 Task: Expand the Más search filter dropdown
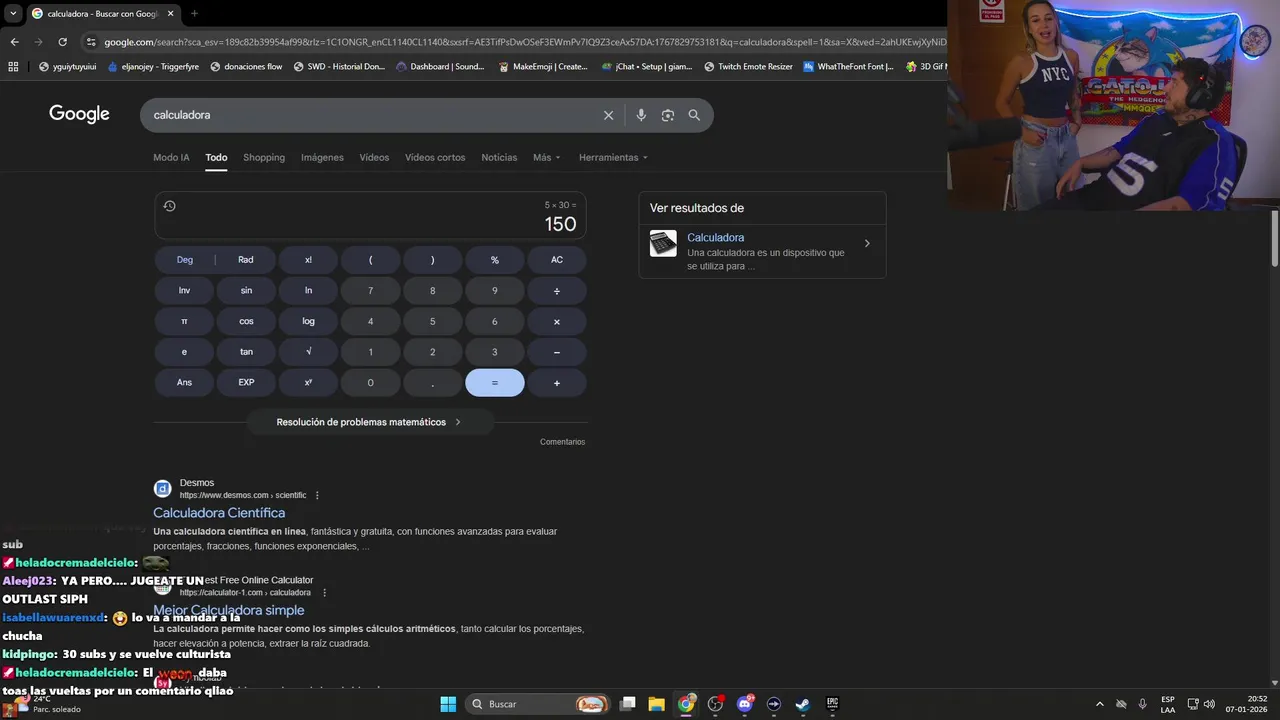pos(547,157)
